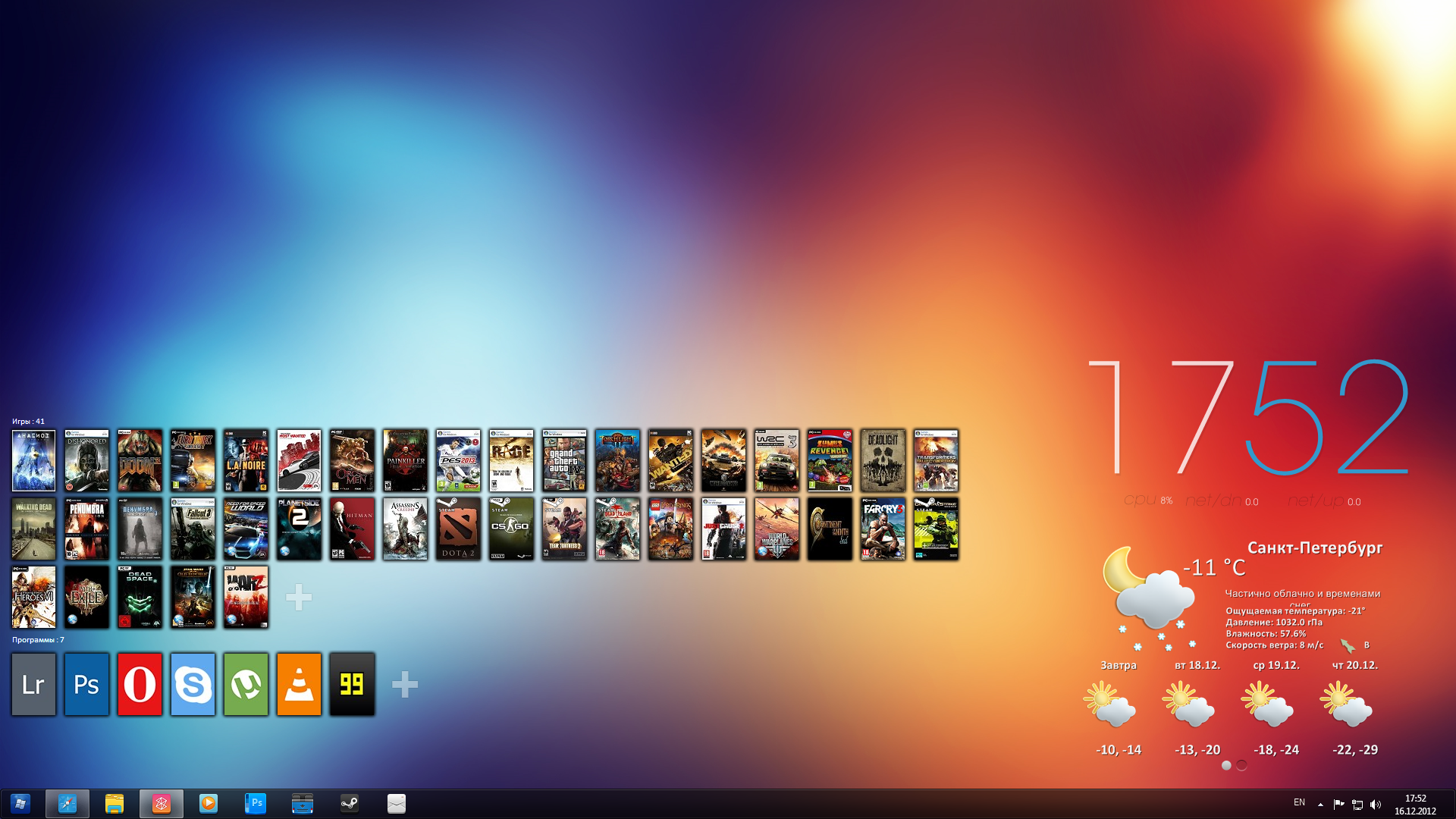Screen dimensions: 1456x819
Task: Open Hitman Absolution cover
Action: tap(352, 529)
